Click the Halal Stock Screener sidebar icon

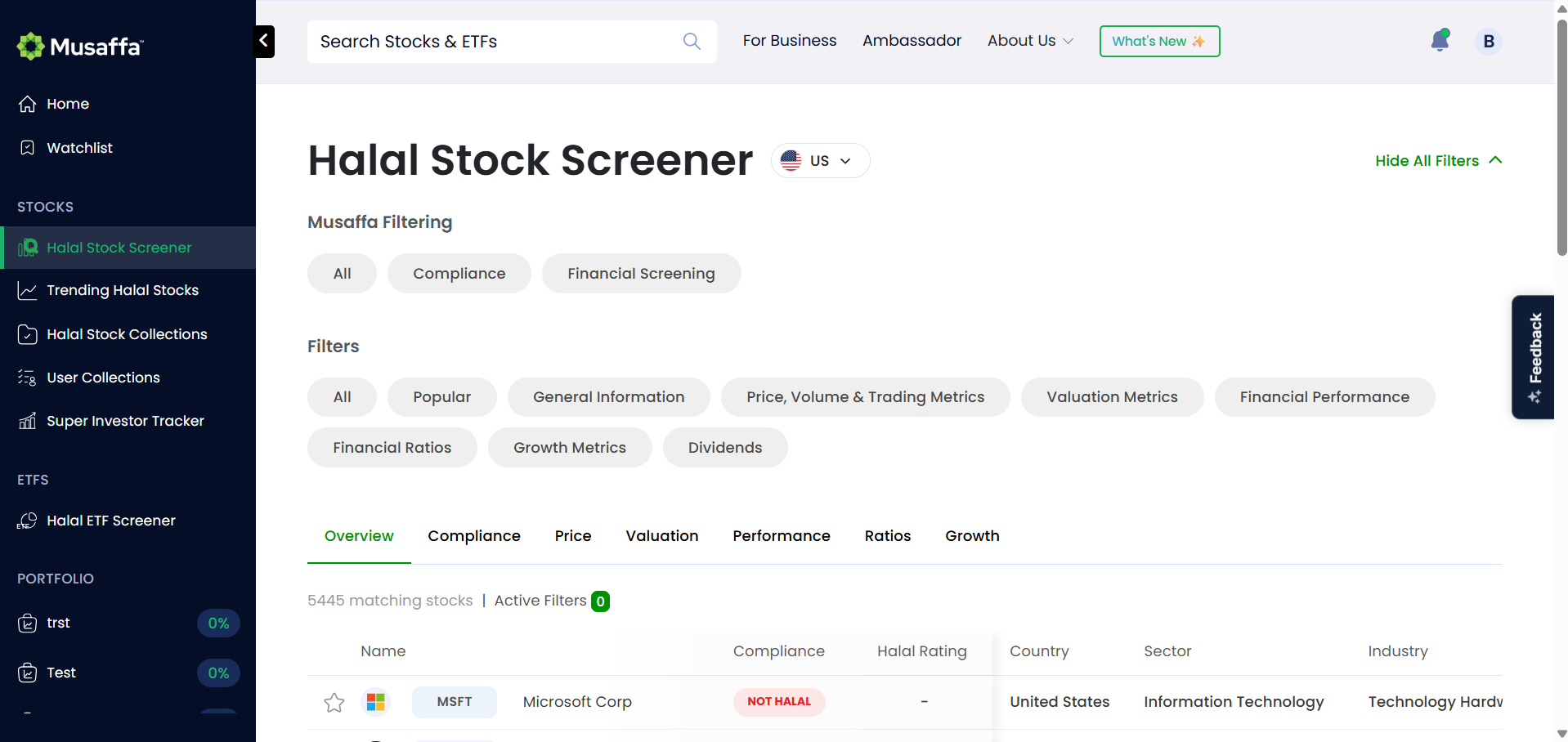(28, 248)
